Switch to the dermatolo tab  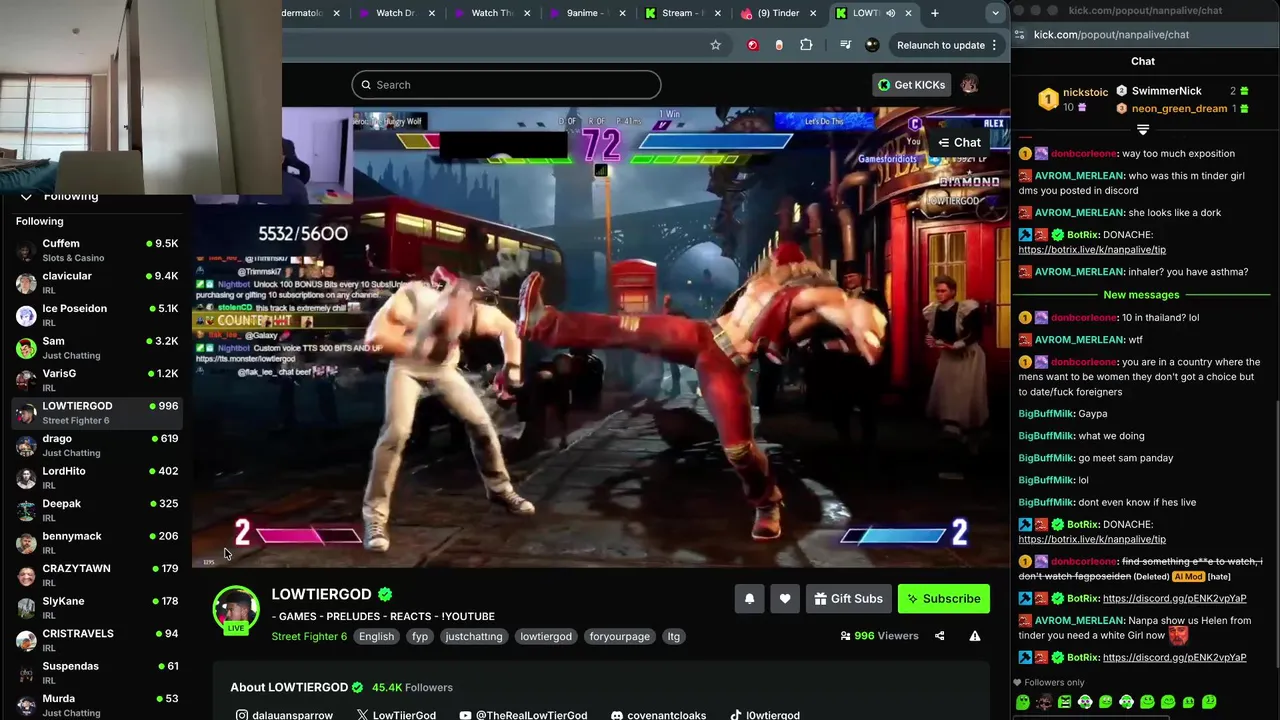click(x=312, y=13)
